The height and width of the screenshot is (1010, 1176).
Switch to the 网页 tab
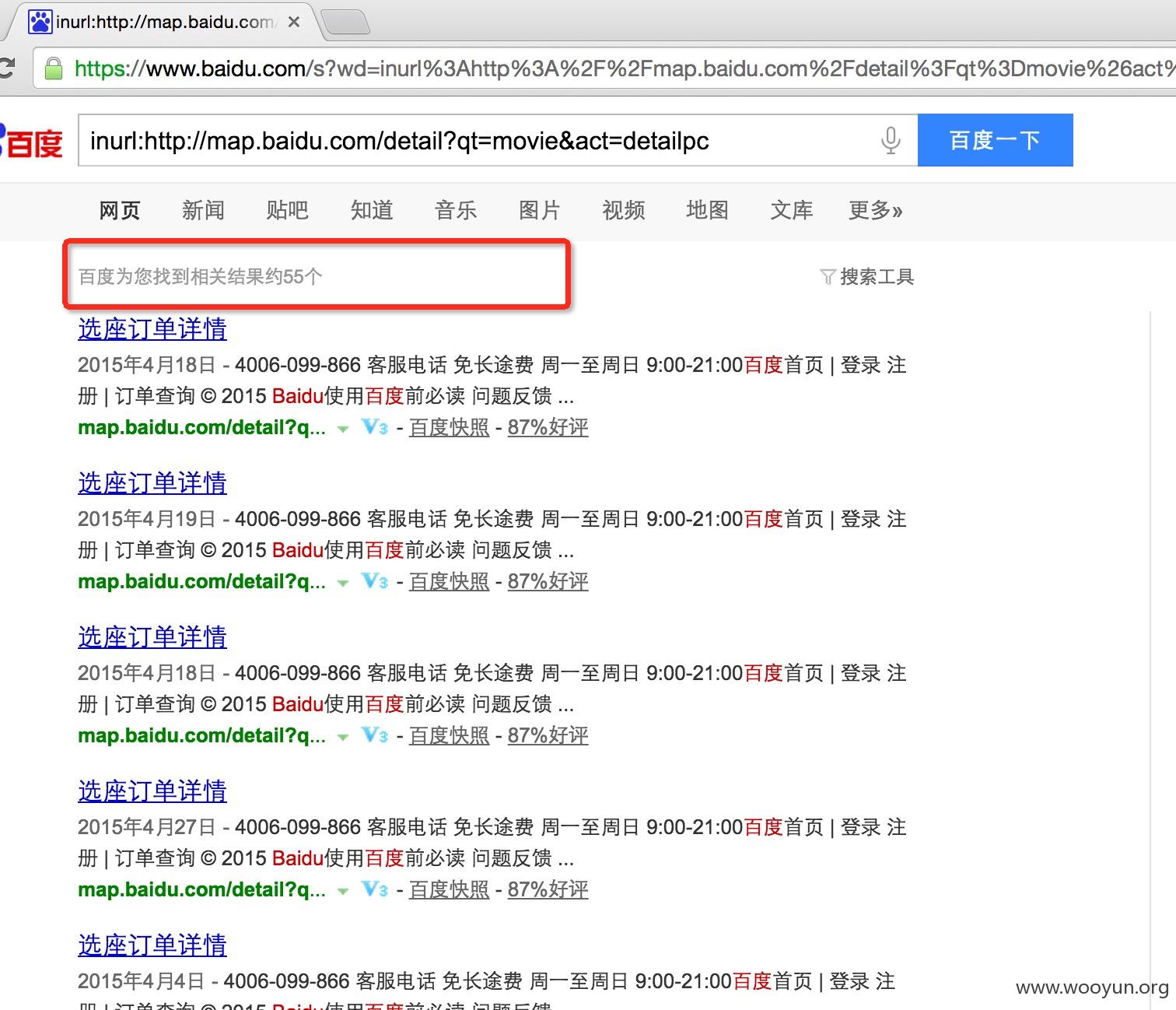(120, 210)
